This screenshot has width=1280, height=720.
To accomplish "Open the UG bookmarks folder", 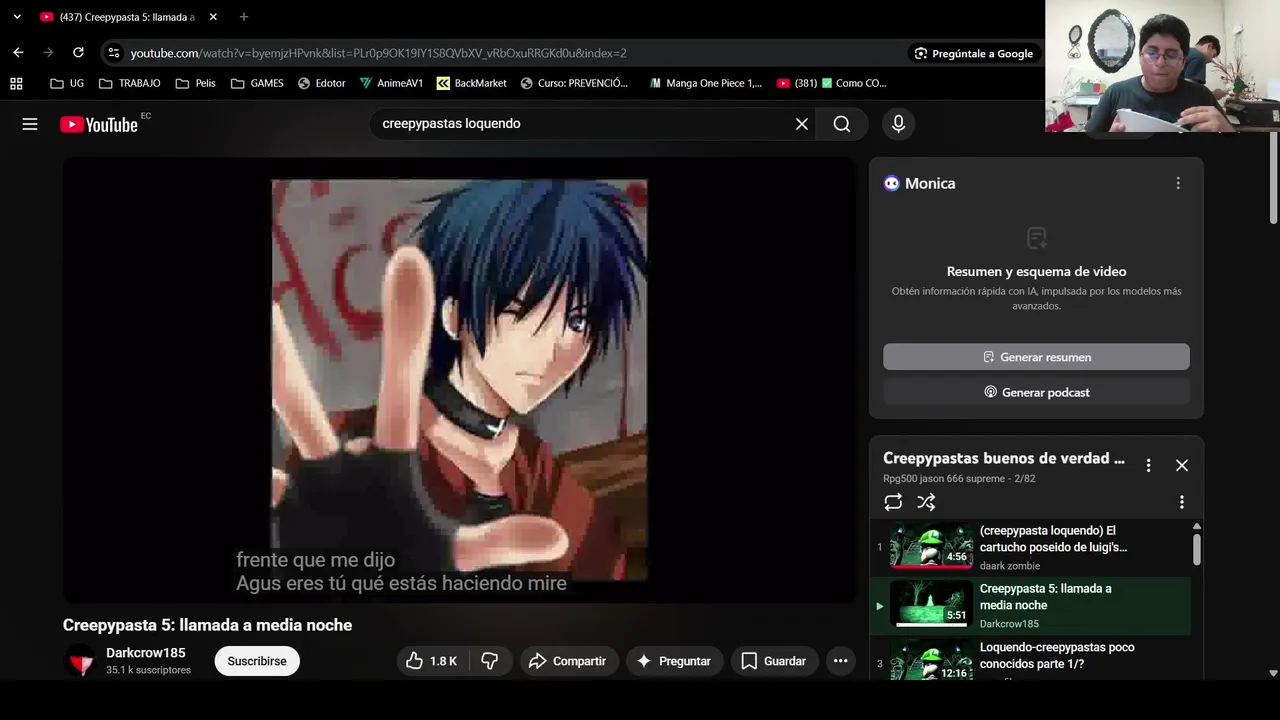I will coord(67,83).
